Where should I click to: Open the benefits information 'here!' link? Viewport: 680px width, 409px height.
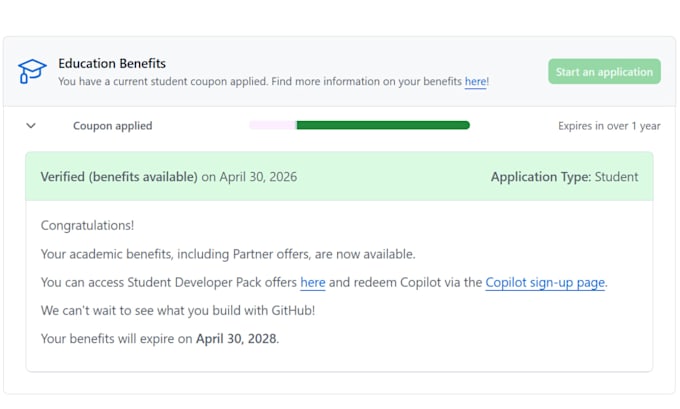(x=476, y=82)
